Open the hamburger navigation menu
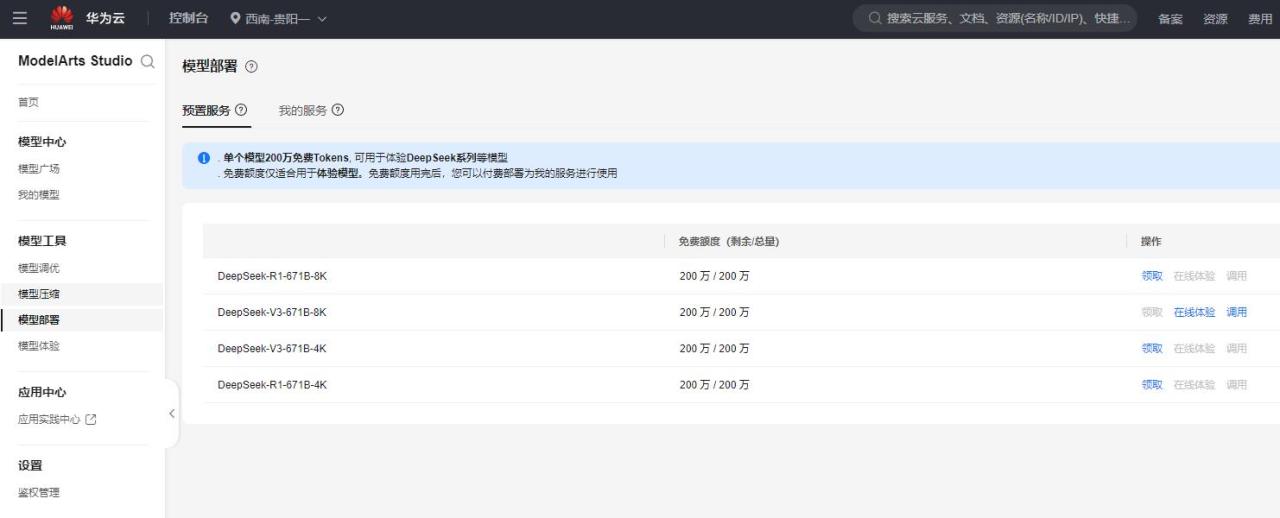The height and width of the screenshot is (518, 1280). 20,19
